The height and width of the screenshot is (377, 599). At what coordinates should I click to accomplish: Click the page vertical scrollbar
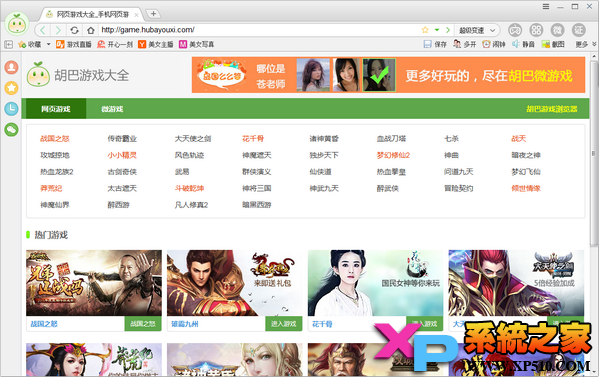594,153
